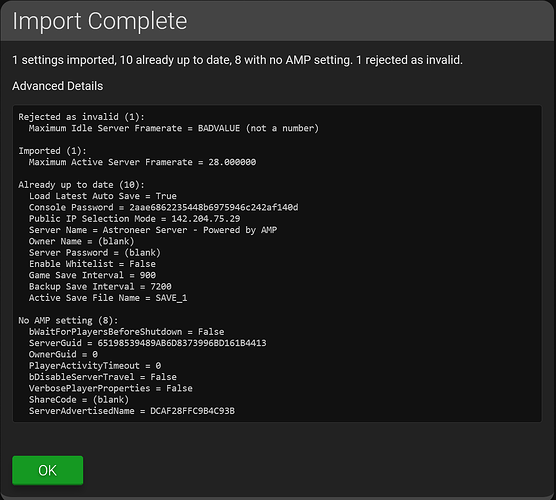Viewport: 556px width, 500px height.
Task: Click the 'Rejected as invalid (1):' line
Action: (x=82, y=117)
